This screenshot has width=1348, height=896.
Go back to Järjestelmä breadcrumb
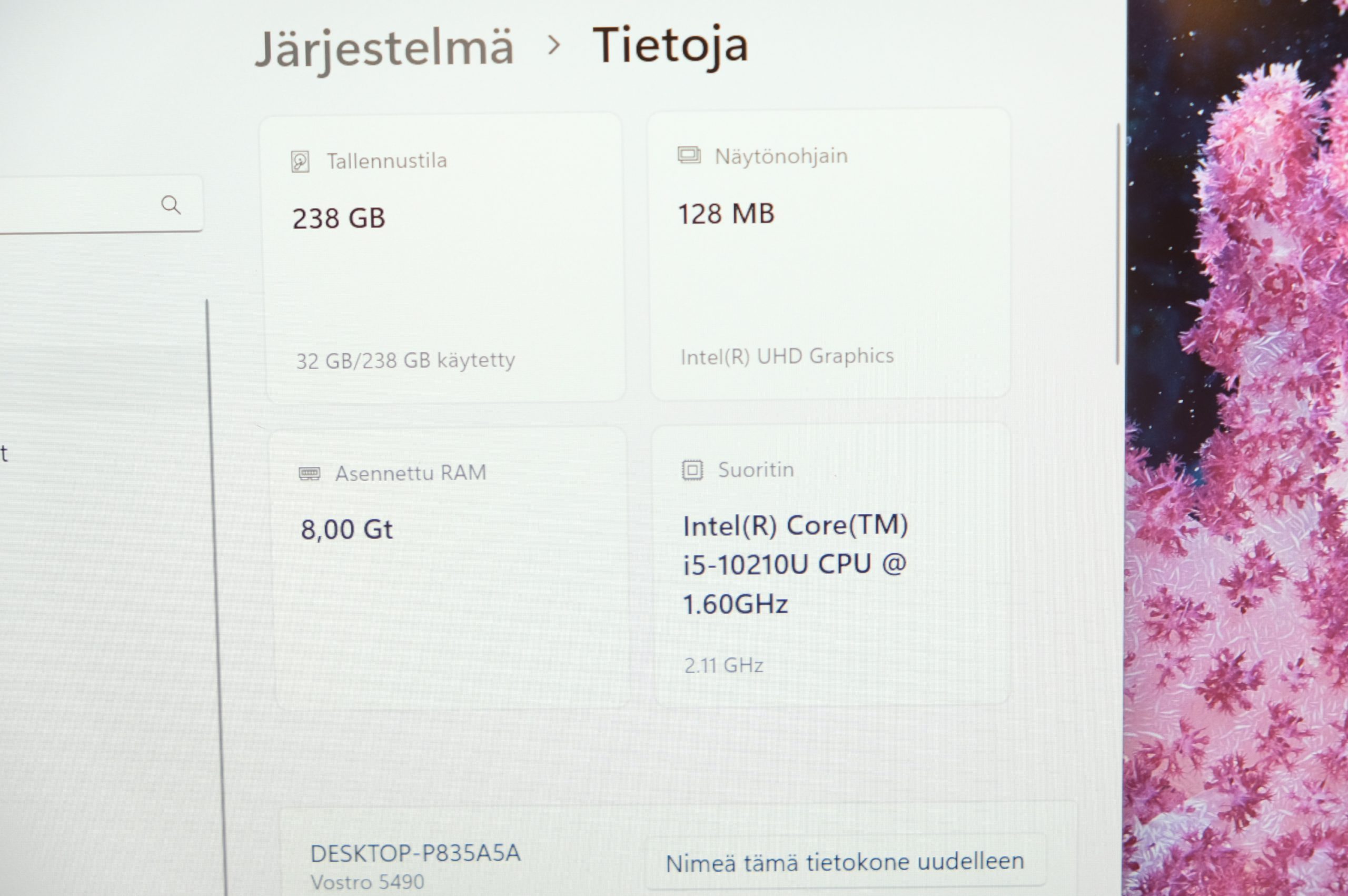(384, 48)
